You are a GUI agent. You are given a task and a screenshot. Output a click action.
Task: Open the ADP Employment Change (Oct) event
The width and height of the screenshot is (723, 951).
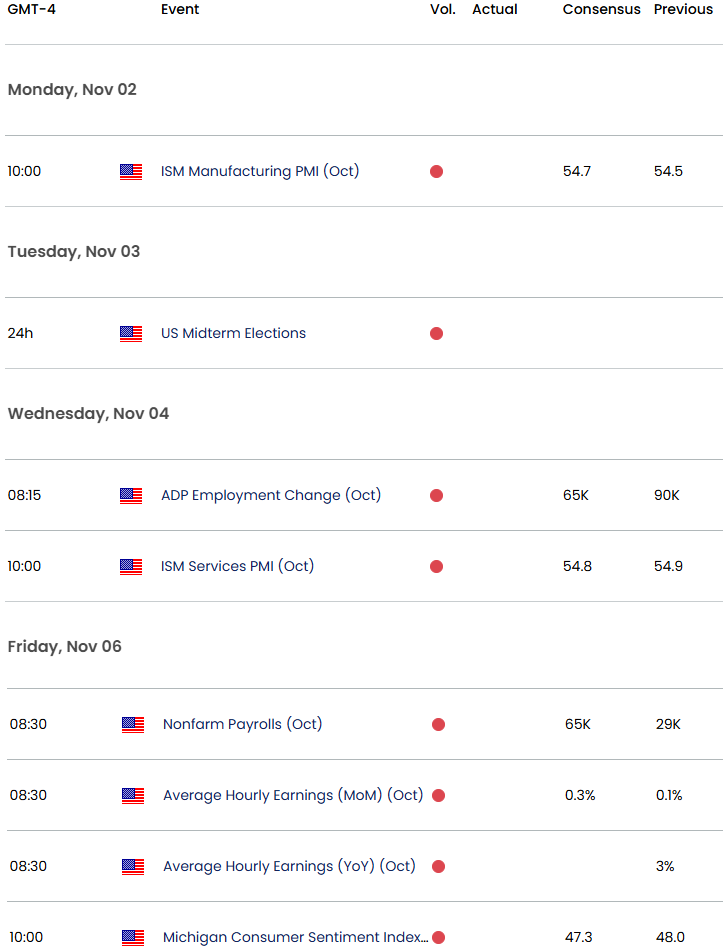(271, 495)
